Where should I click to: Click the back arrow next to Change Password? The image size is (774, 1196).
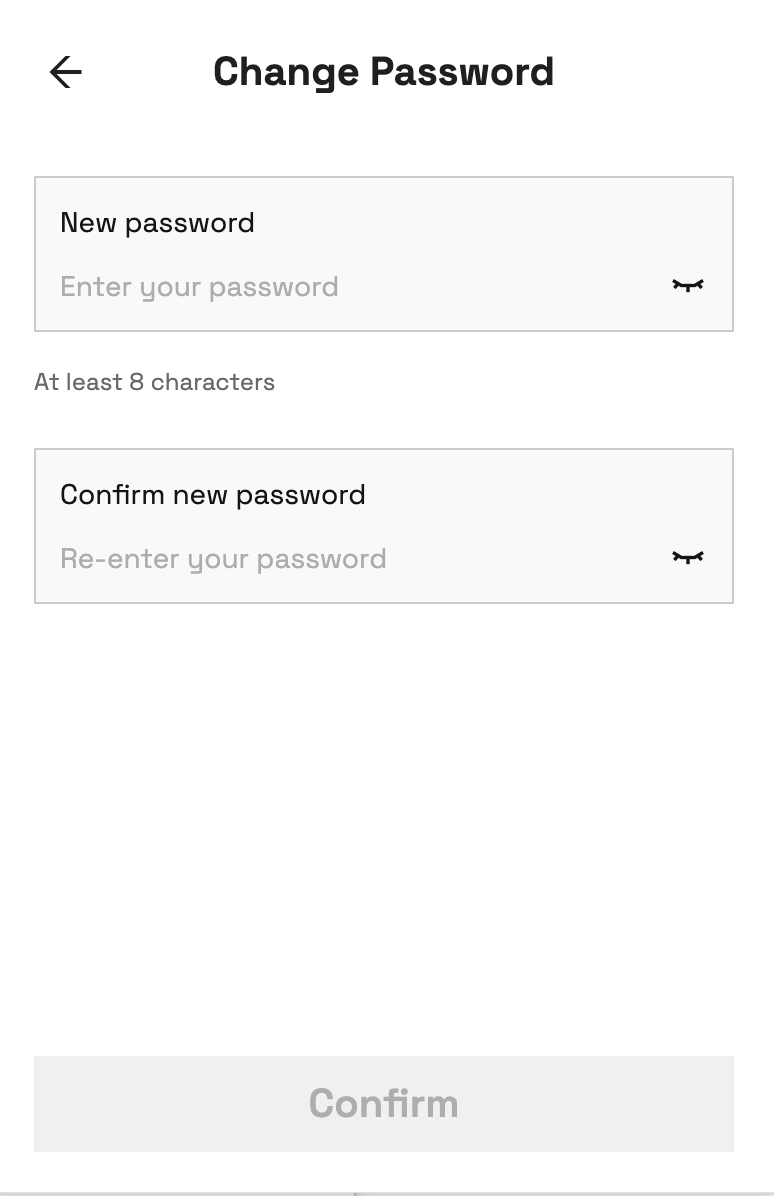click(66, 72)
